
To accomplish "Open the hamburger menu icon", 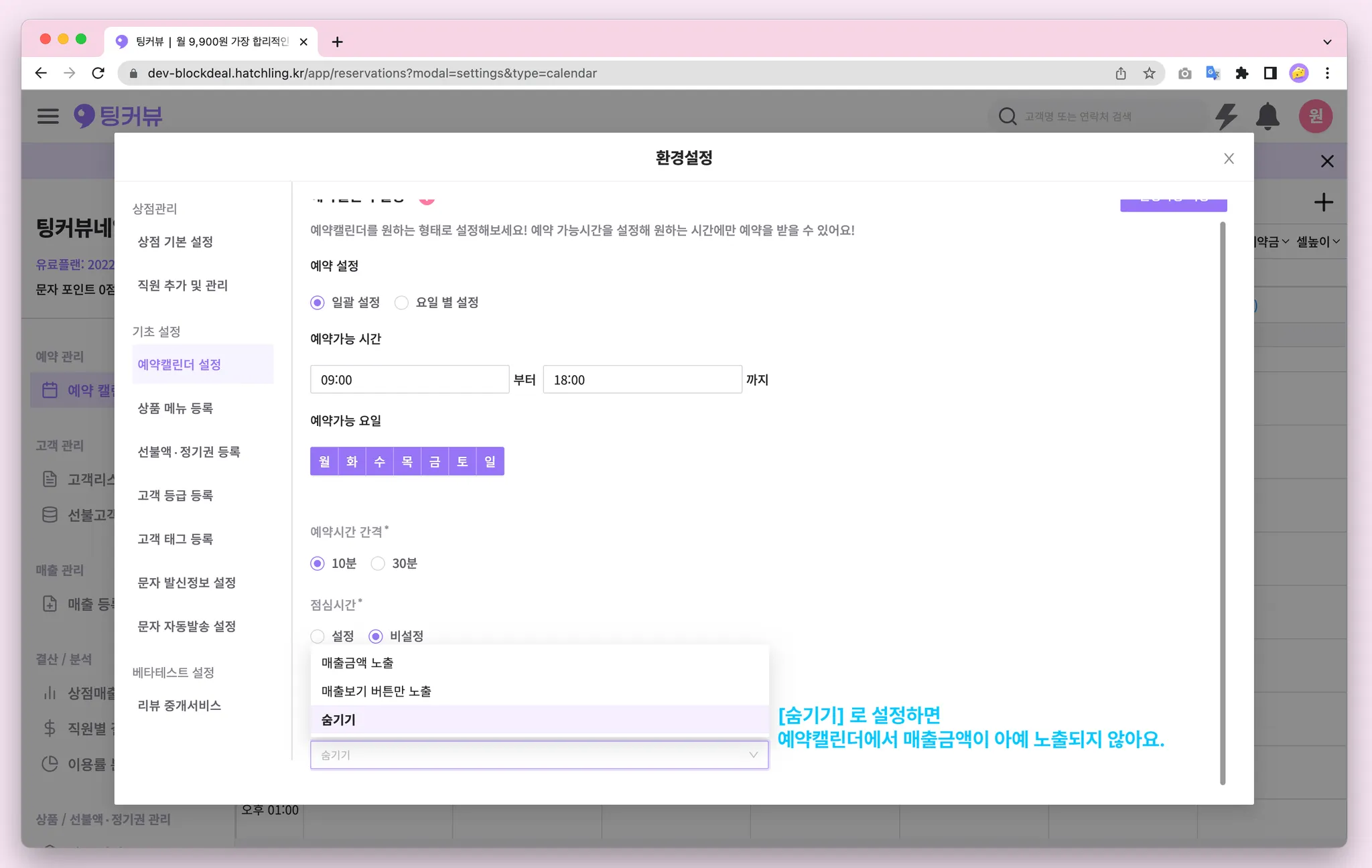I will click(48, 116).
